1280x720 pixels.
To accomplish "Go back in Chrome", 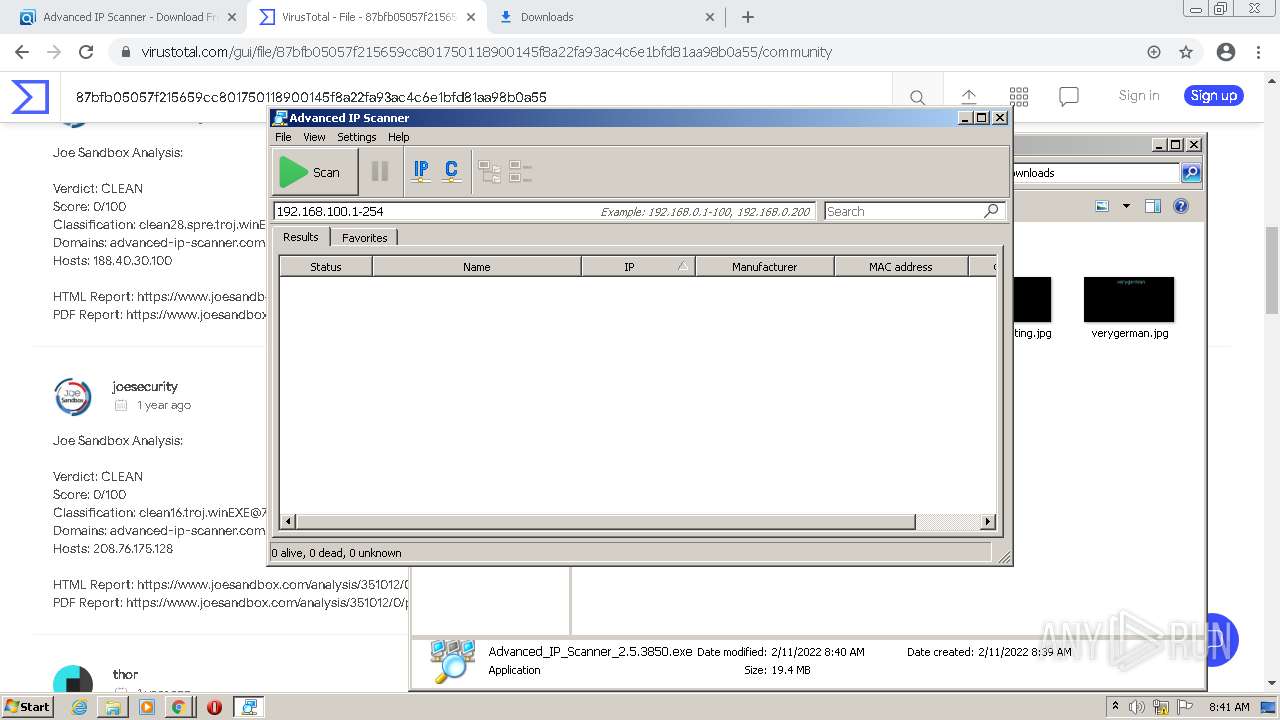I will [22, 52].
